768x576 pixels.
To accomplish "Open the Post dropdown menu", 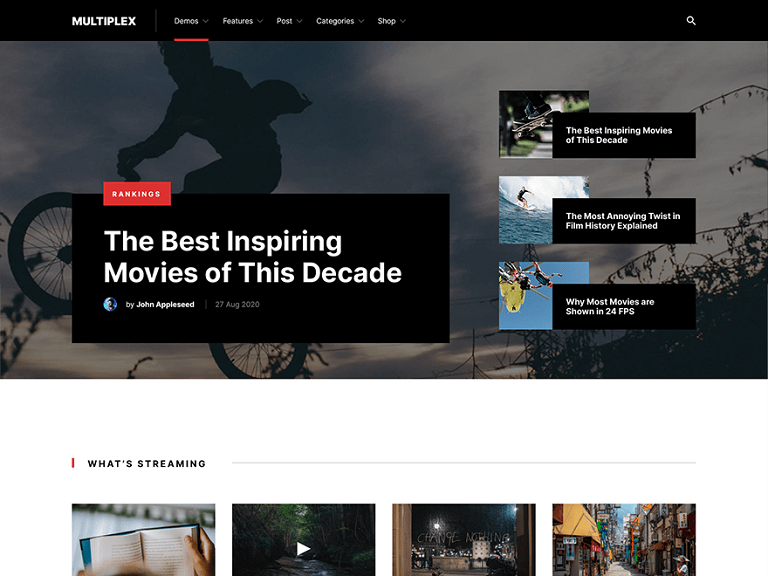I will tap(290, 21).
